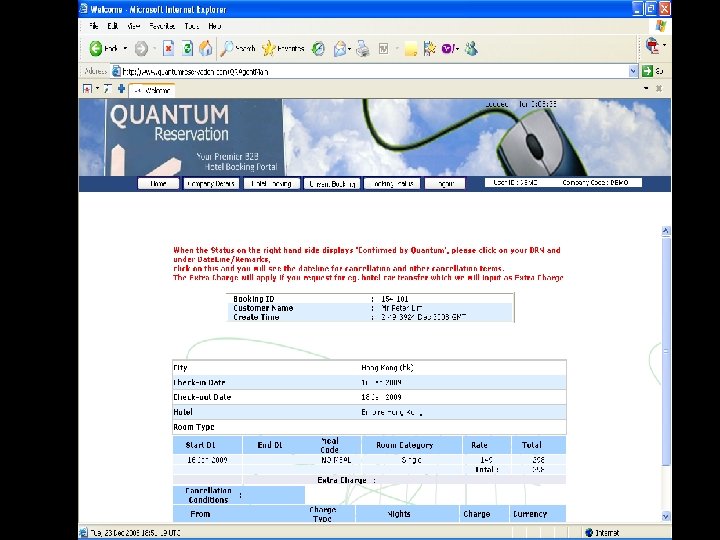Click the 'Check-out Date' label
Screen dimensions: 720x540
tap(202, 397)
